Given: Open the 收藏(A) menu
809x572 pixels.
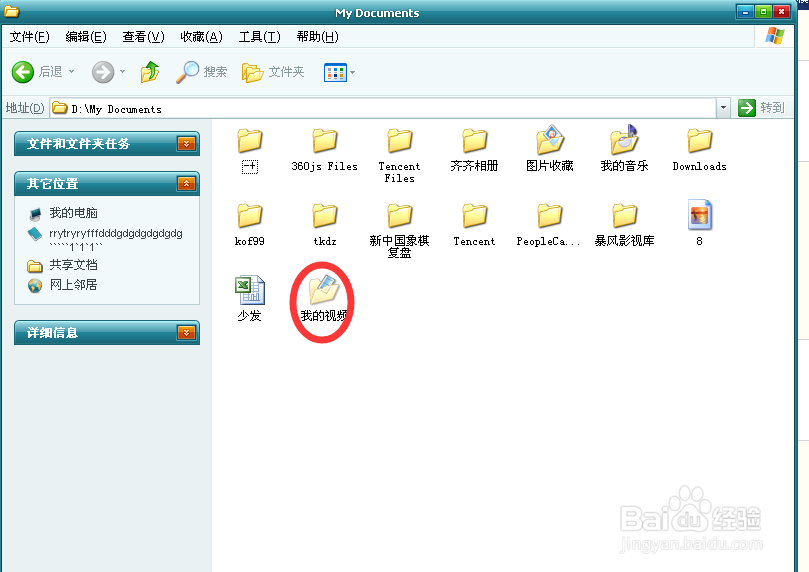Looking at the screenshot, I should (x=201, y=37).
